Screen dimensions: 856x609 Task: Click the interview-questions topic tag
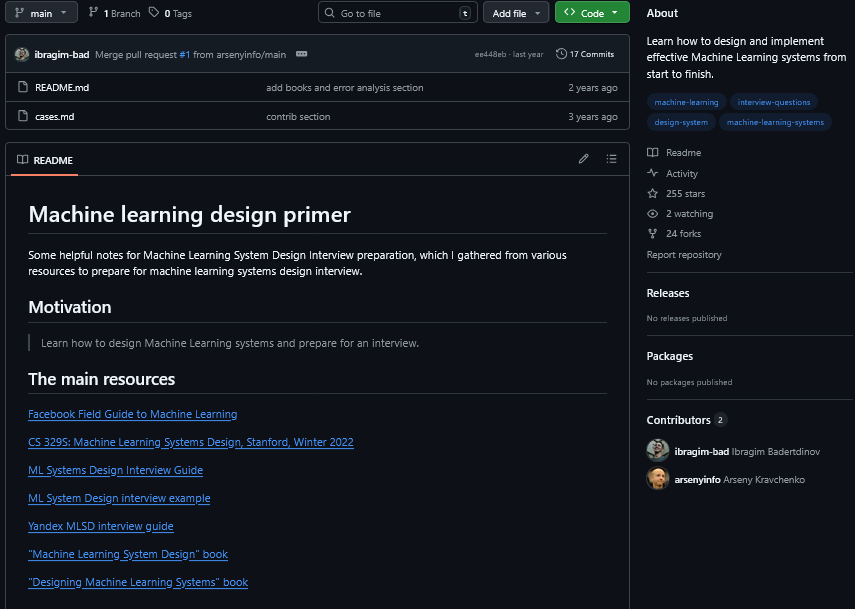click(x=774, y=102)
